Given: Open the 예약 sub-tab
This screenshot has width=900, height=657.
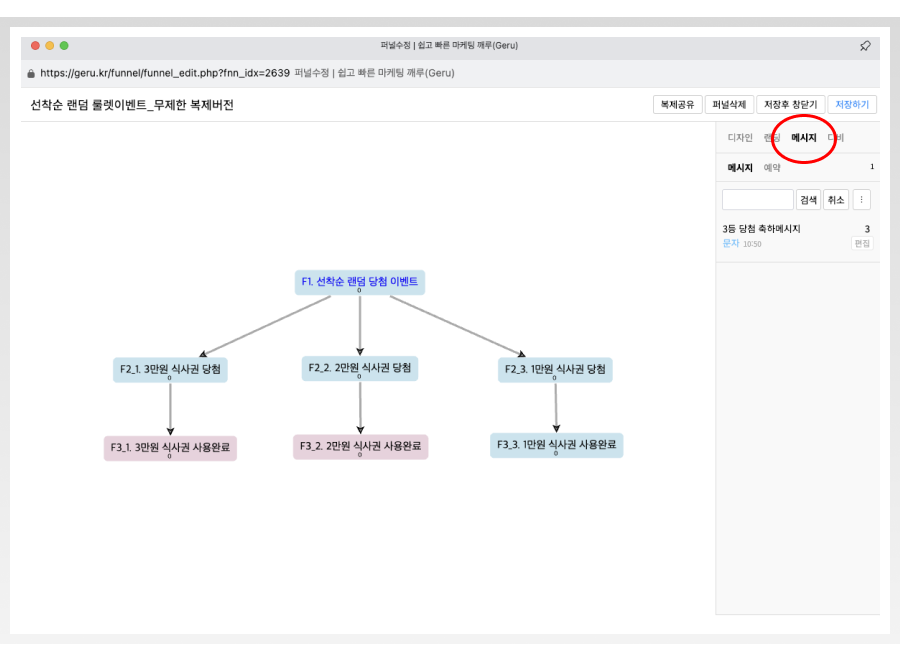Looking at the screenshot, I should click(x=772, y=168).
